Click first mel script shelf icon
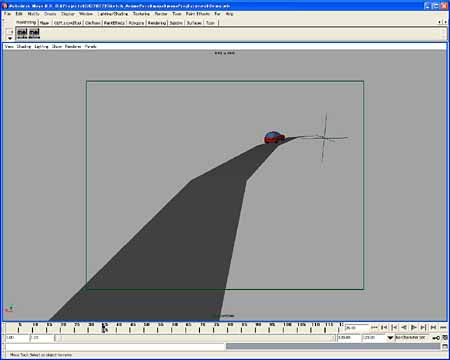450x360 pixels. click(x=22, y=33)
